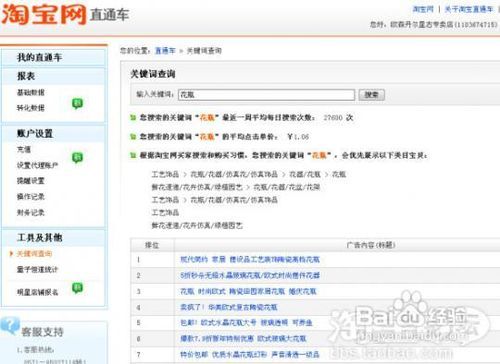Select the 报表 sidebar section header
Viewport: 500px width, 364px height.
[x=26, y=76]
